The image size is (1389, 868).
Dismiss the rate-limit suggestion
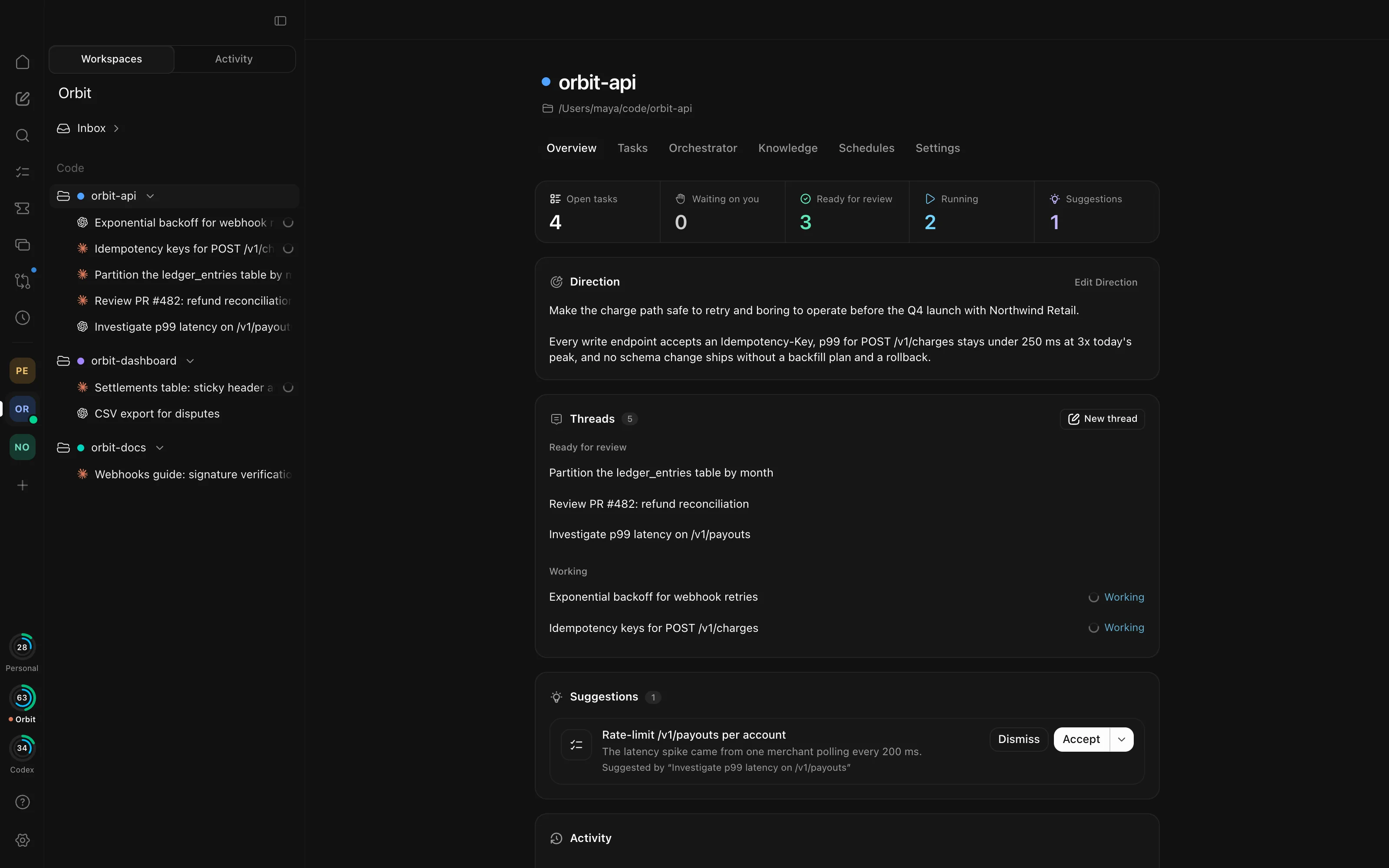point(1019,740)
